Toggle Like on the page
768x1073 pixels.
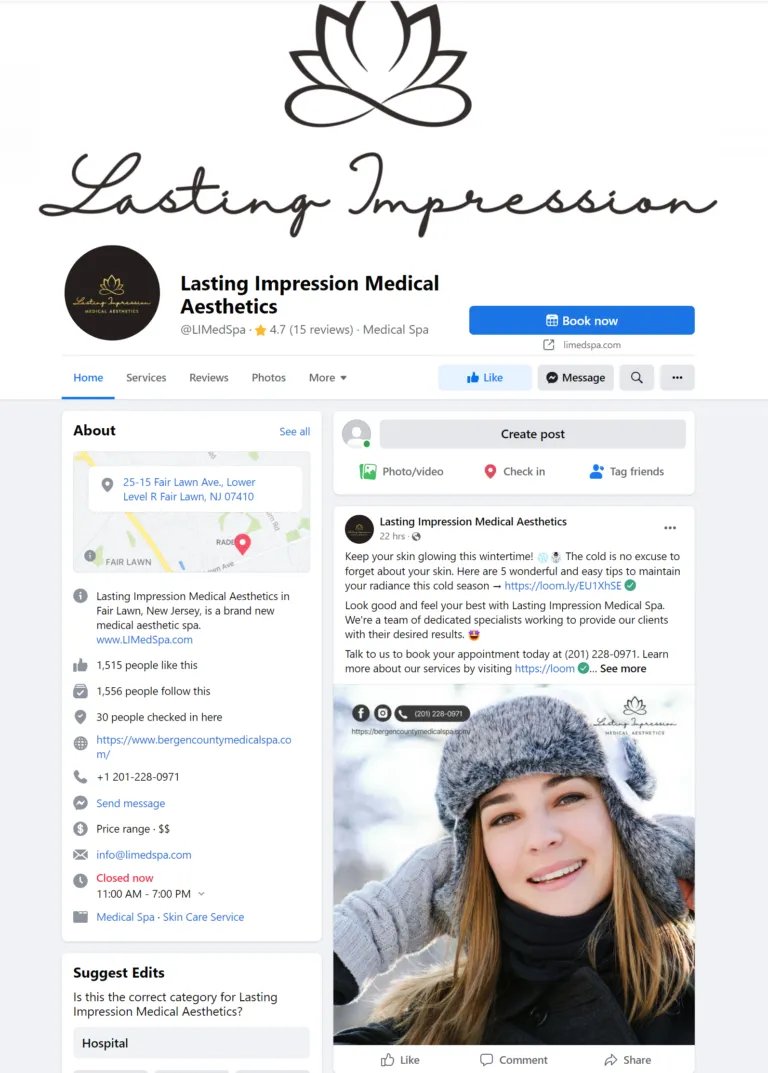485,378
